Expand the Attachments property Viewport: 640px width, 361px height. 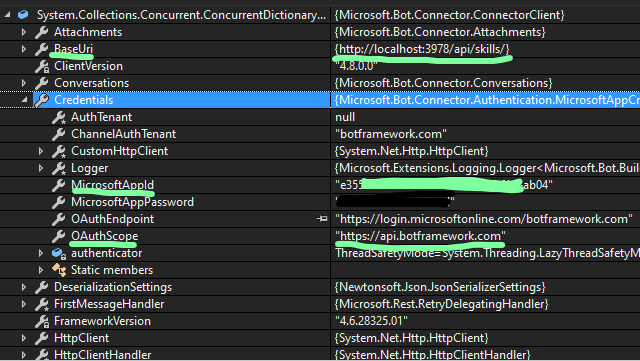pyautogui.click(x=24, y=32)
